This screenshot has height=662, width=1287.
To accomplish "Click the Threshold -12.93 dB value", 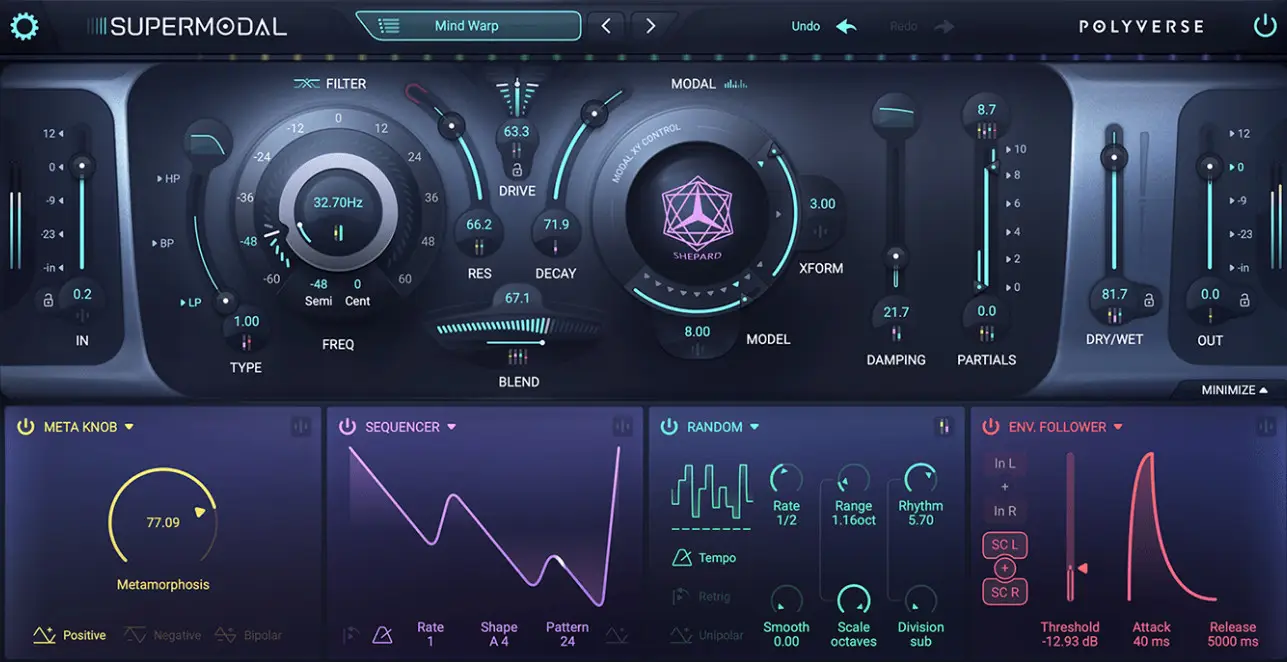I will (x=1069, y=642).
